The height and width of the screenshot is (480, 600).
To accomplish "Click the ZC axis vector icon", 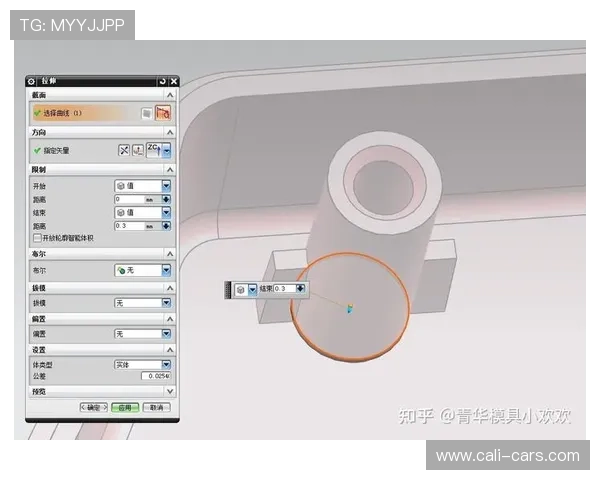I will click(x=153, y=150).
